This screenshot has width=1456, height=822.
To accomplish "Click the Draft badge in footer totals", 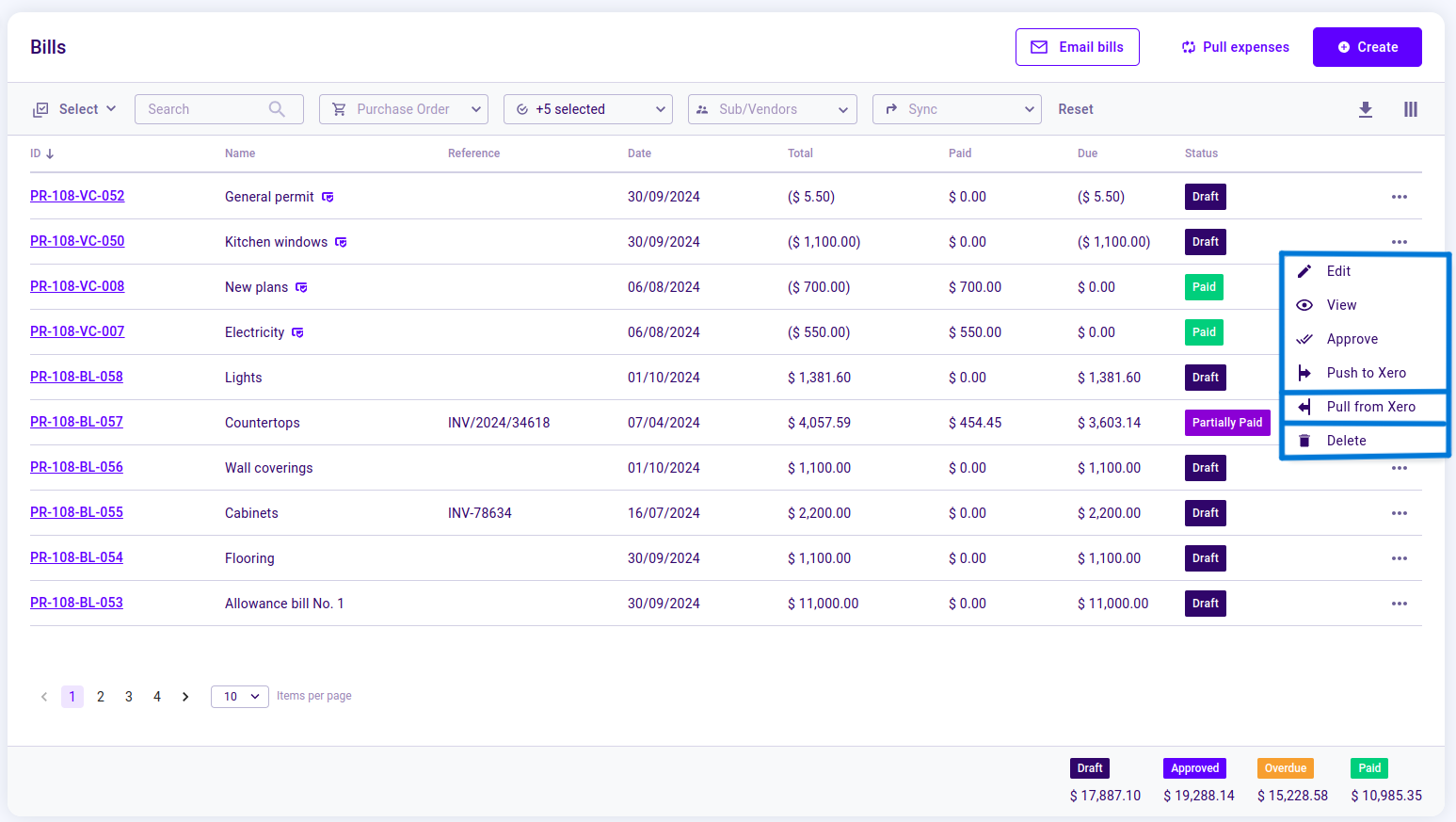I will click(1090, 768).
